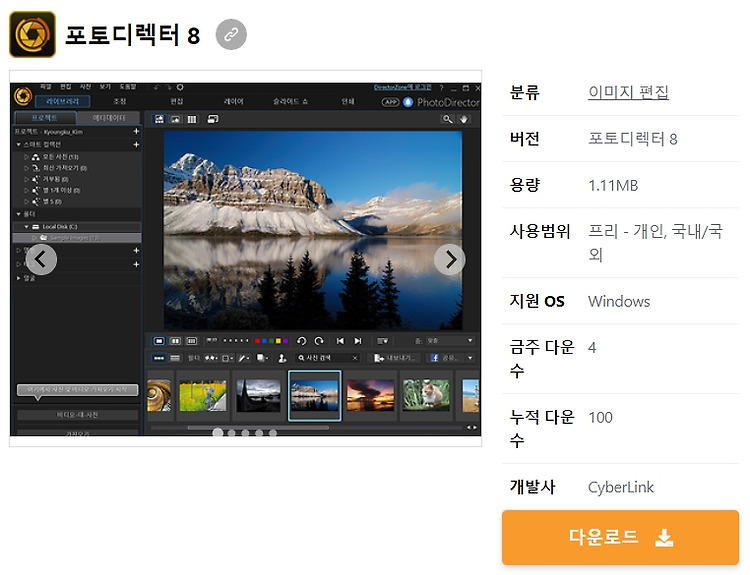Click the Facebook 공유 share button
750x575 pixels.
(444, 358)
